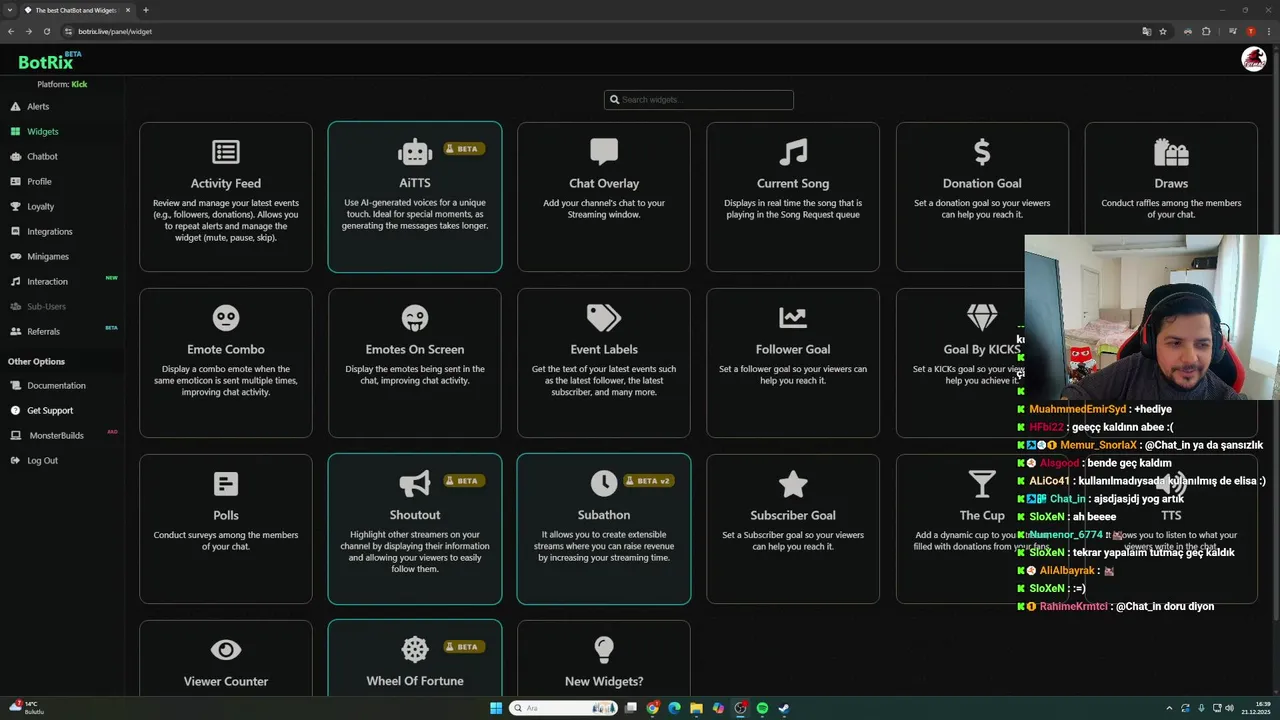Image resolution: width=1280 pixels, height=720 pixels.
Task: Open the Chrome three-dot menu
Action: point(1268,31)
